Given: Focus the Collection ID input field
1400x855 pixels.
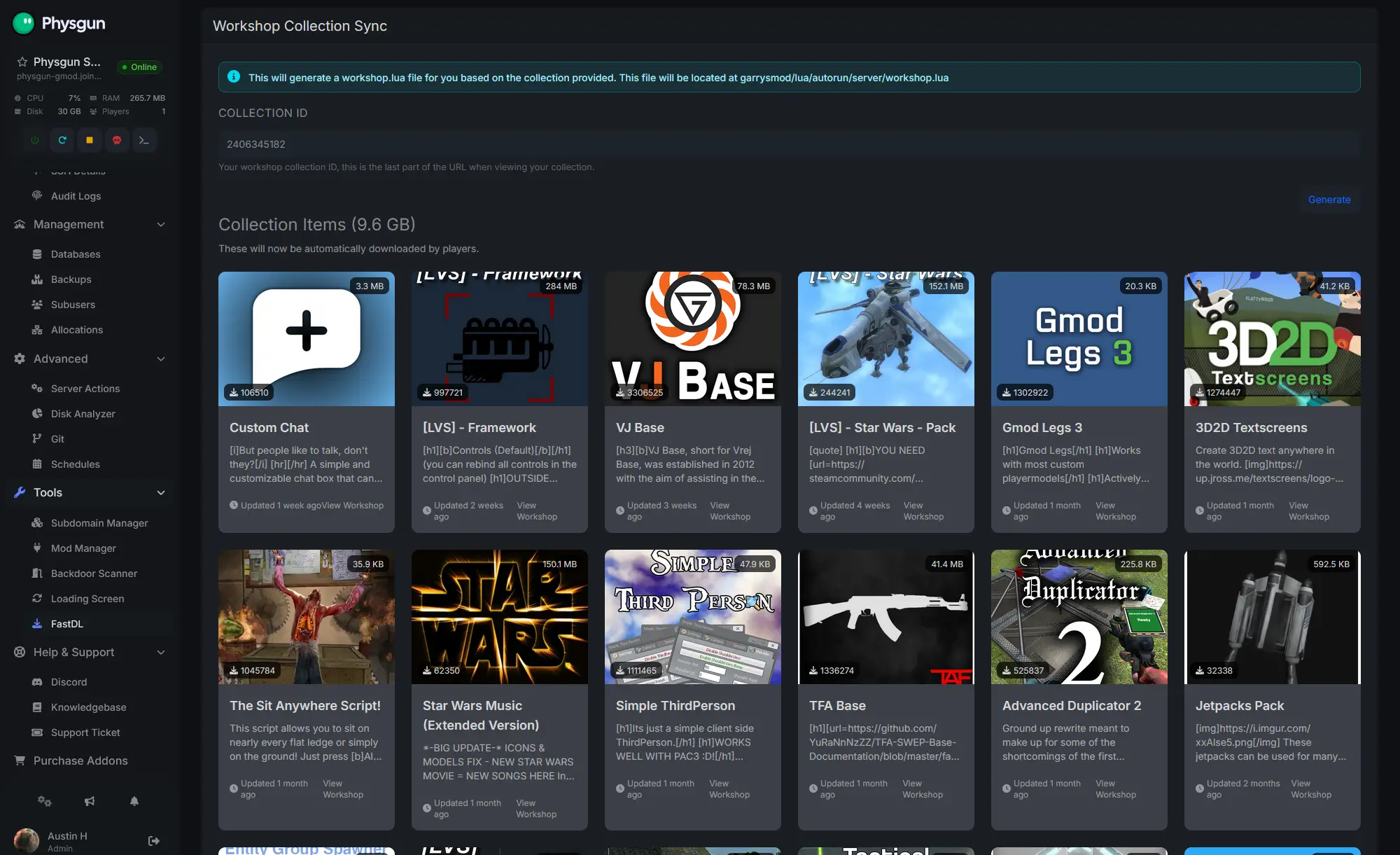Looking at the screenshot, I should click(x=790, y=144).
